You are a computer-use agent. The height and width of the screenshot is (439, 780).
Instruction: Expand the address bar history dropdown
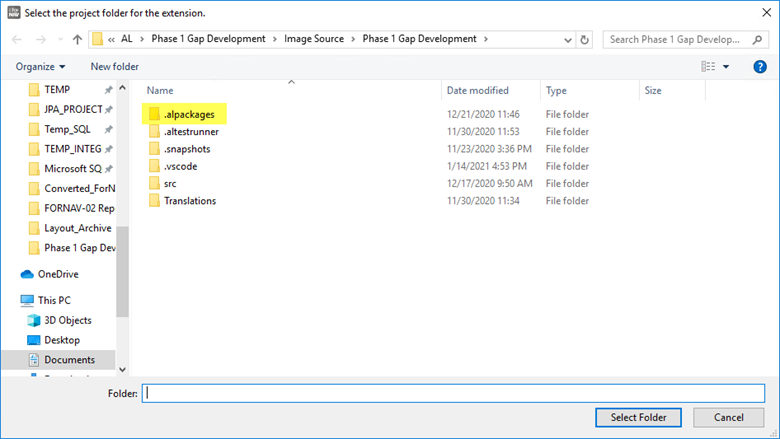566,40
